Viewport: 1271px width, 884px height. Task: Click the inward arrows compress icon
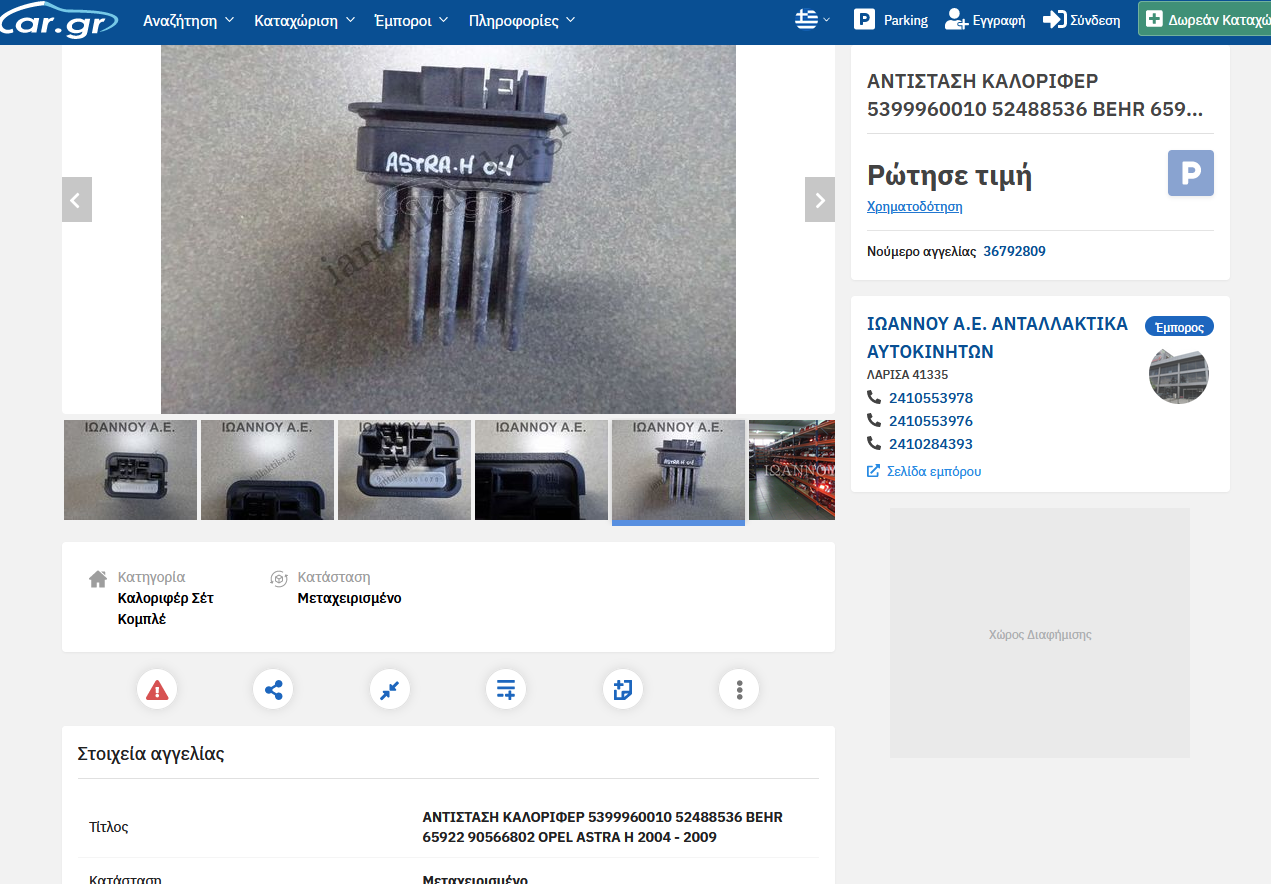coord(390,689)
